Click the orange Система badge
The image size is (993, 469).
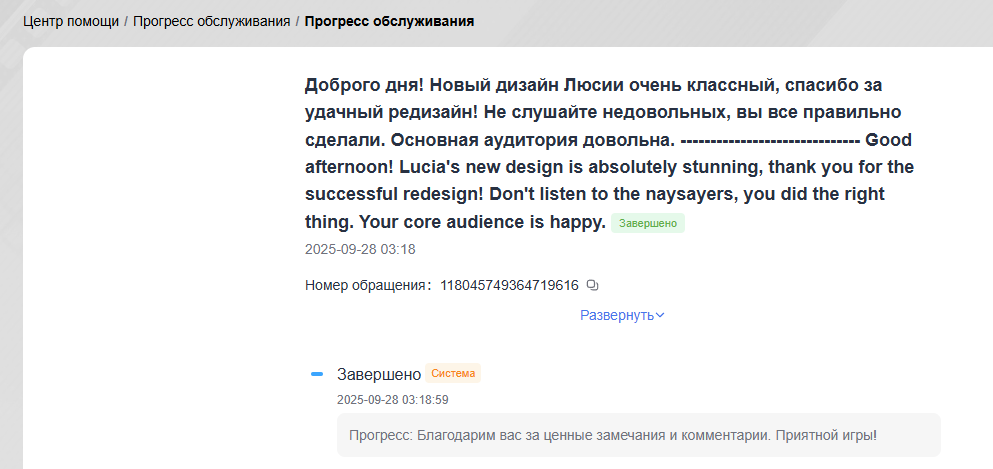pyautogui.click(x=453, y=374)
